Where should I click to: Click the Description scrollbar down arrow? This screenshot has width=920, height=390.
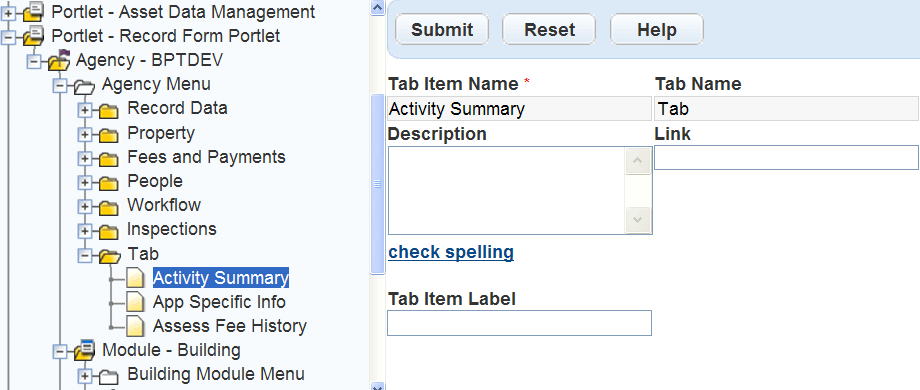(x=637, y=220)
